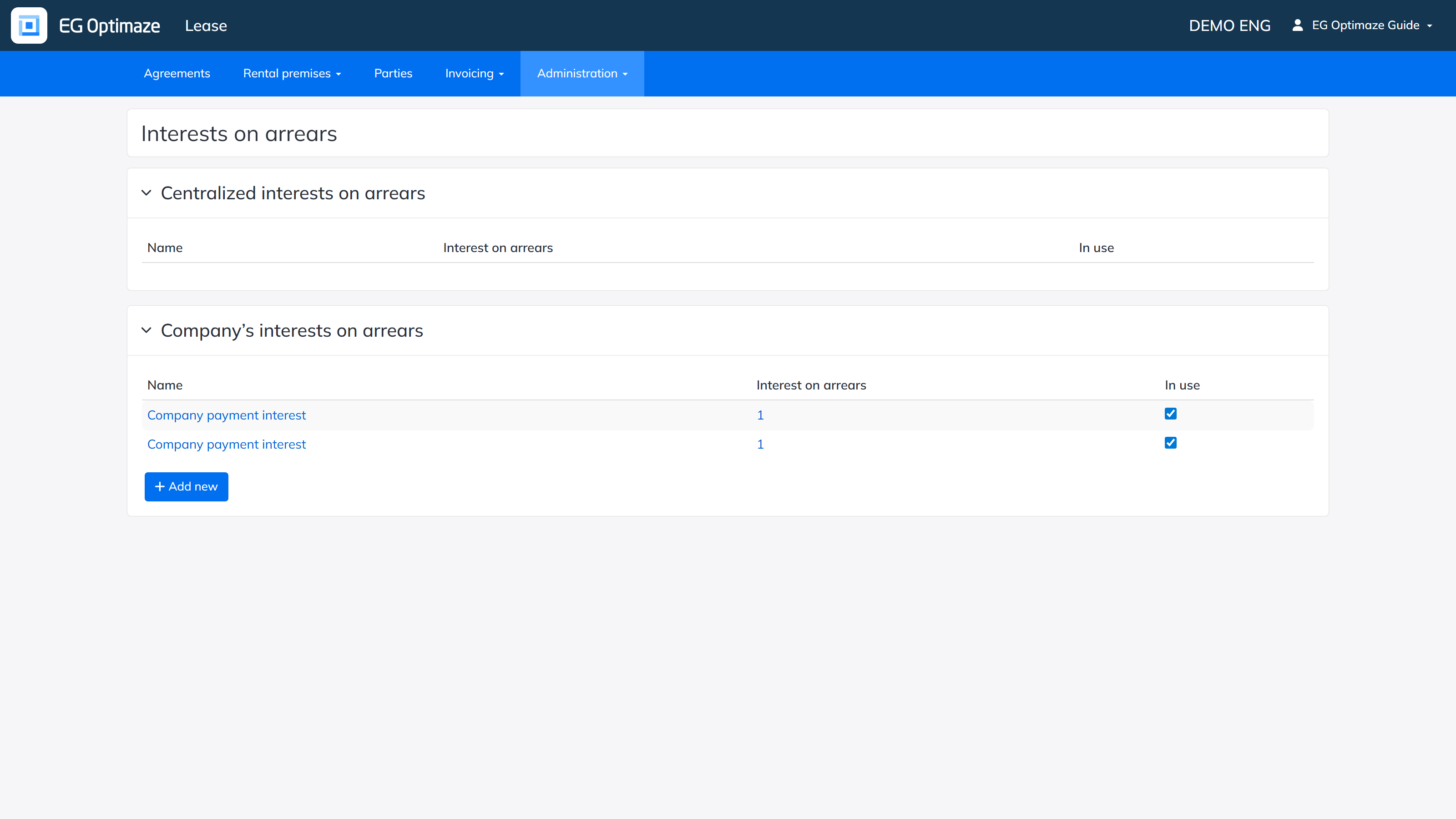Click the user profile icon

(x=1298, y=25)
